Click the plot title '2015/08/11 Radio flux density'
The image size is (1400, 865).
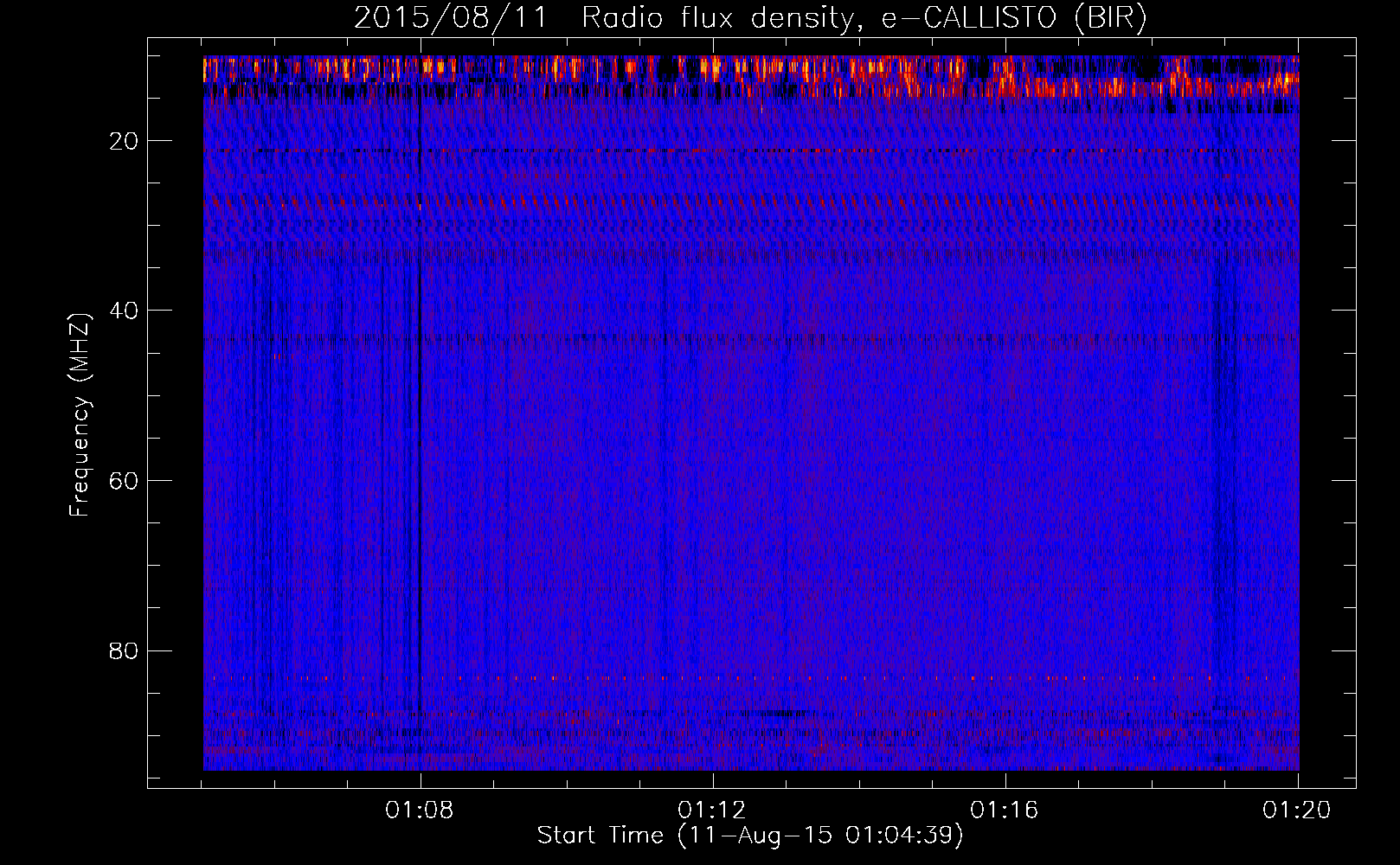pos(749,18)
